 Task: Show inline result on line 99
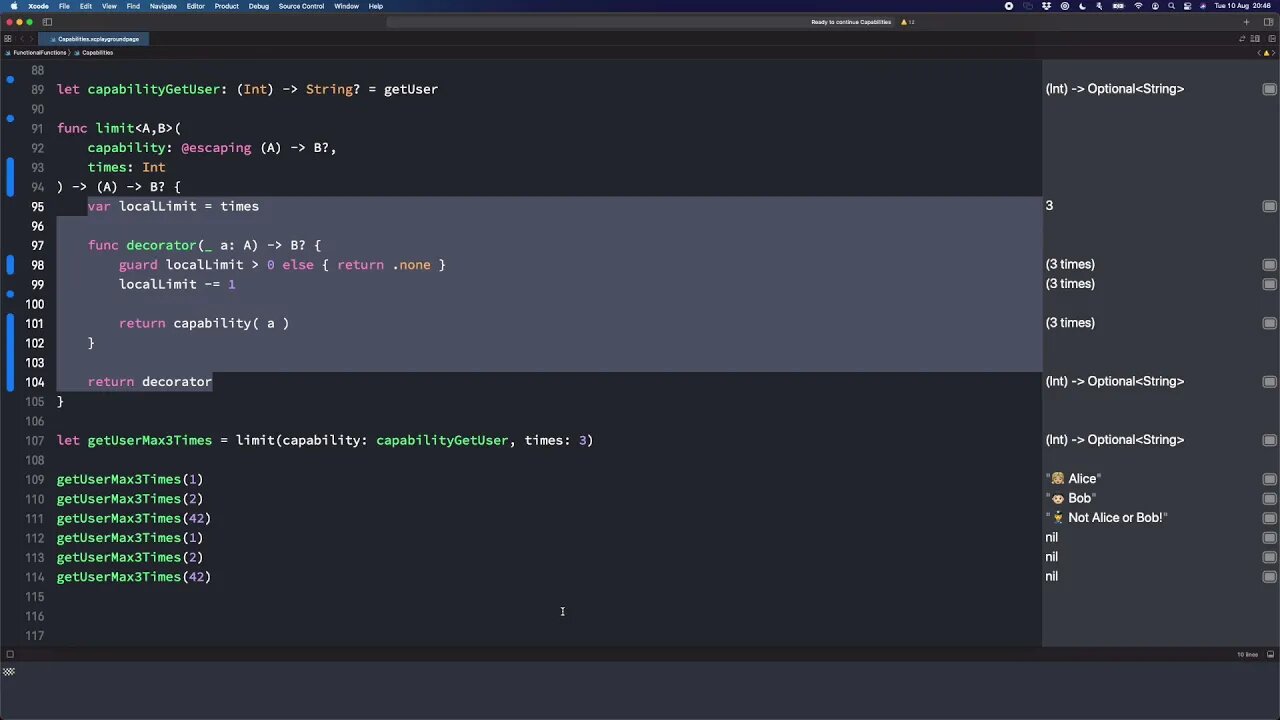tap(1269, 284)
